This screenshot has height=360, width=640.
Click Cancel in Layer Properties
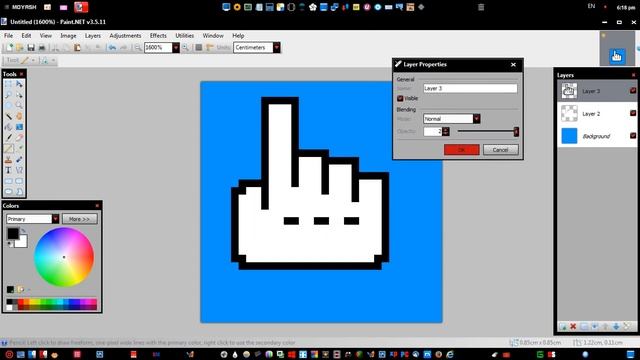[x=500, y=150]
